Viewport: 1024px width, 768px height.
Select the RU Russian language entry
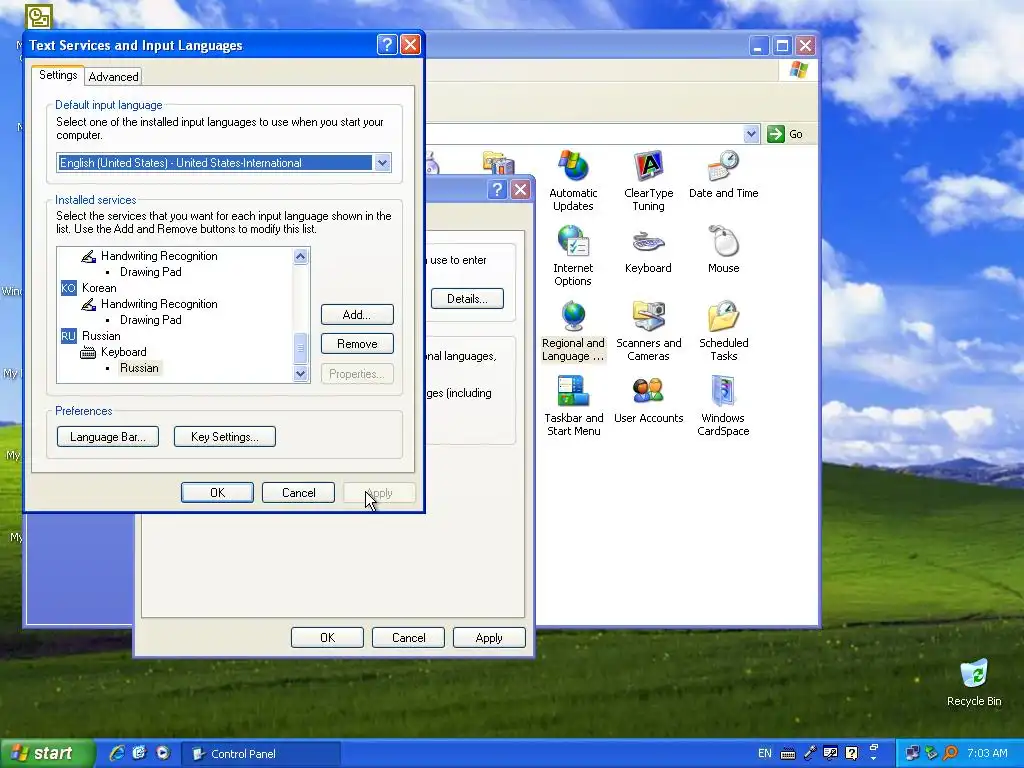(91, 336)
